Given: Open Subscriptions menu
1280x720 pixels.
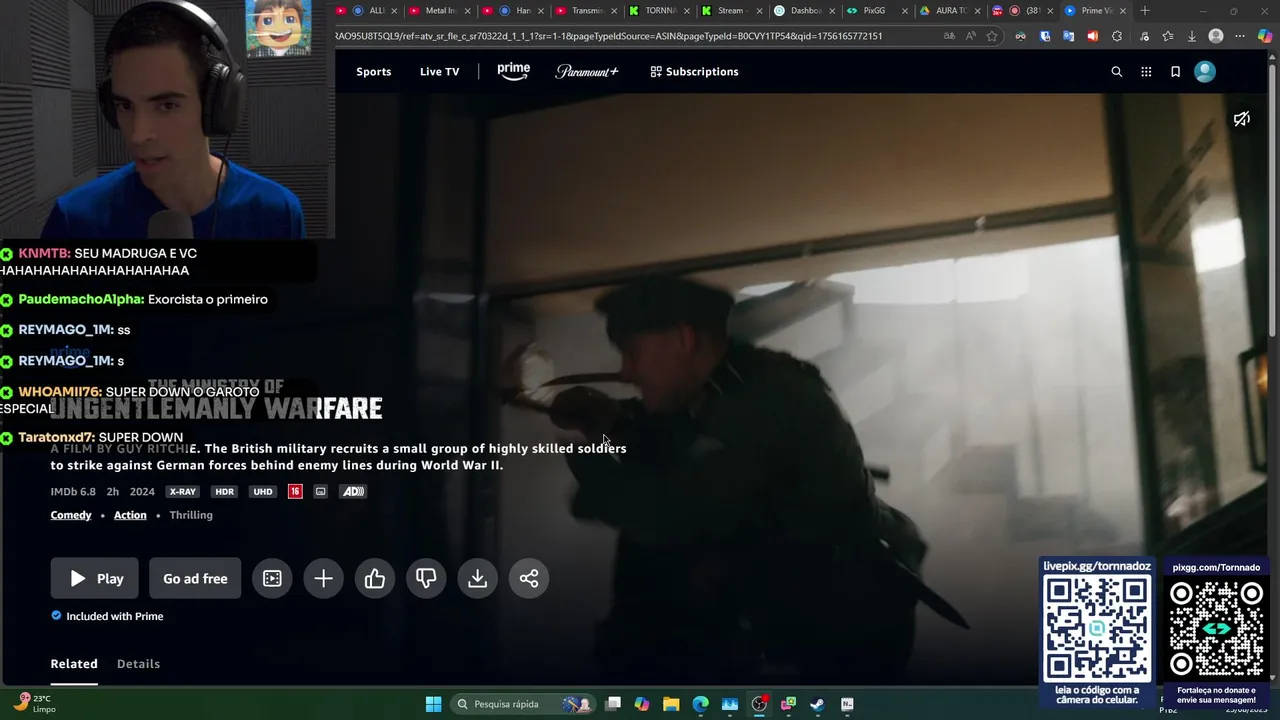Looking at the screenshot, I should (694, 72).
